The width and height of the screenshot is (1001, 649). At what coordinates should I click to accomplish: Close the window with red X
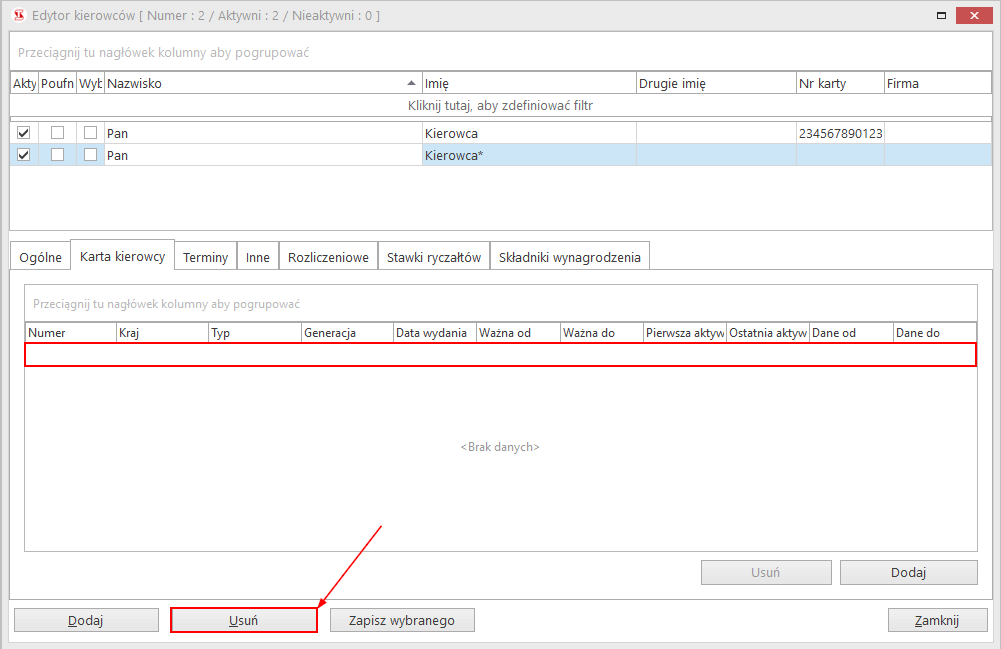point(975,16)
